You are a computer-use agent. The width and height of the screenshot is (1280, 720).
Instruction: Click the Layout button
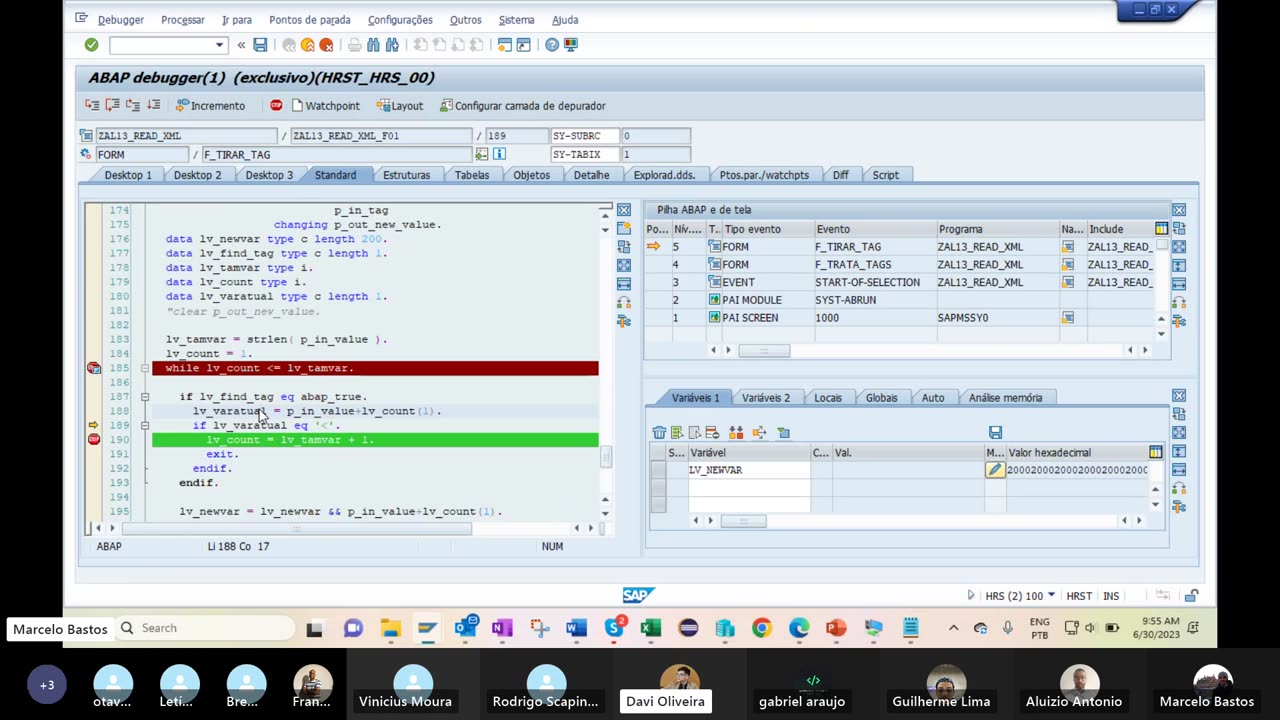(400, 105)
